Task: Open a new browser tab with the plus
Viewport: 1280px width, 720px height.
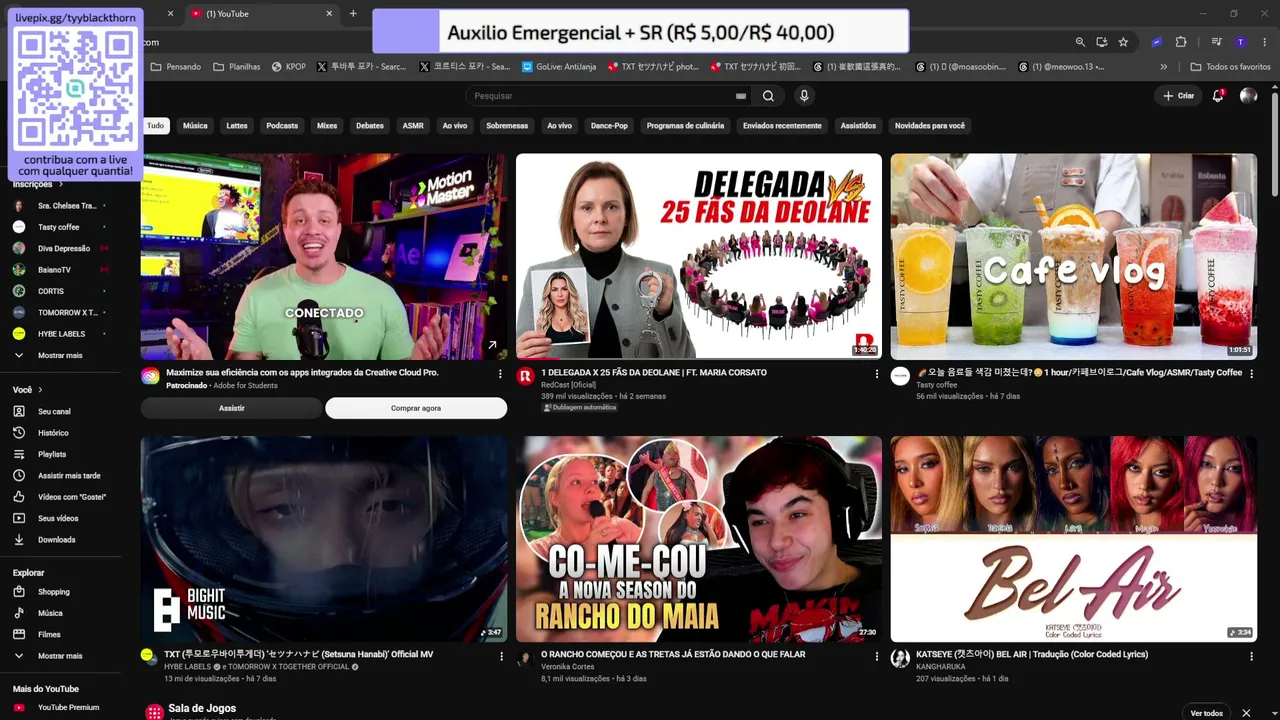Action: [x=353, y=14]
